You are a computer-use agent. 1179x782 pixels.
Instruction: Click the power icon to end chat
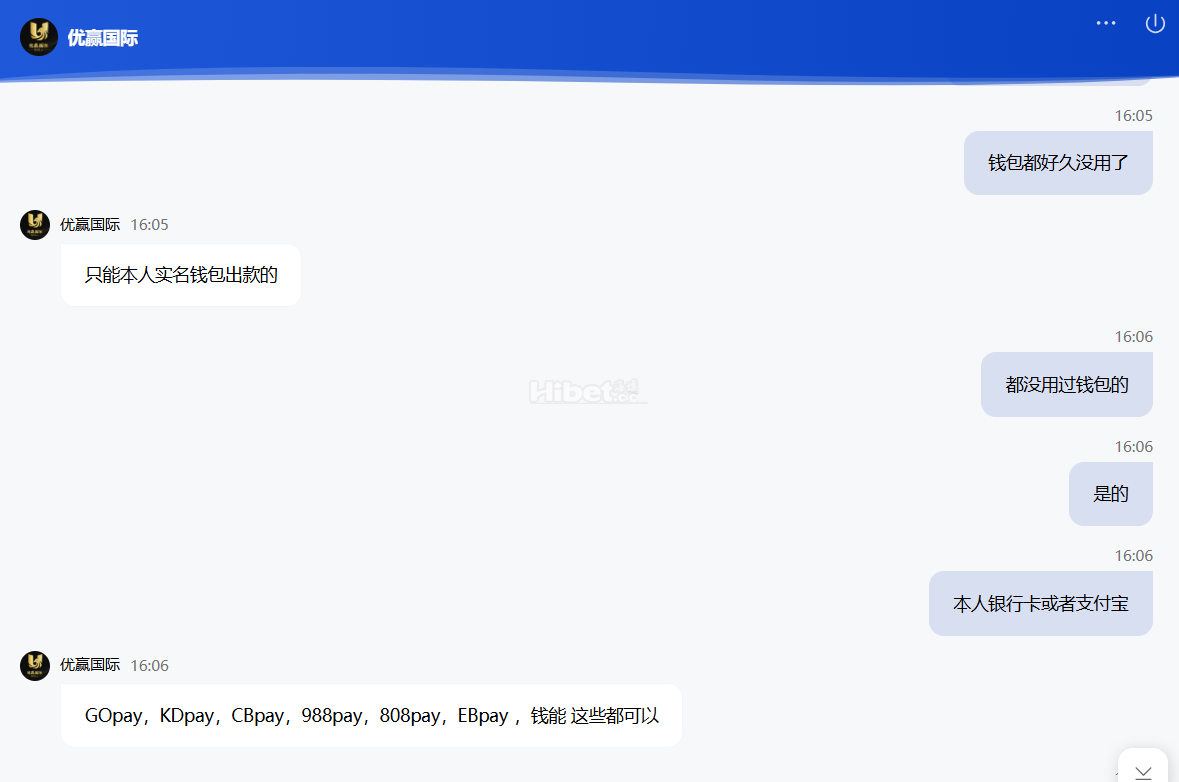click(x=1155, y=23)
